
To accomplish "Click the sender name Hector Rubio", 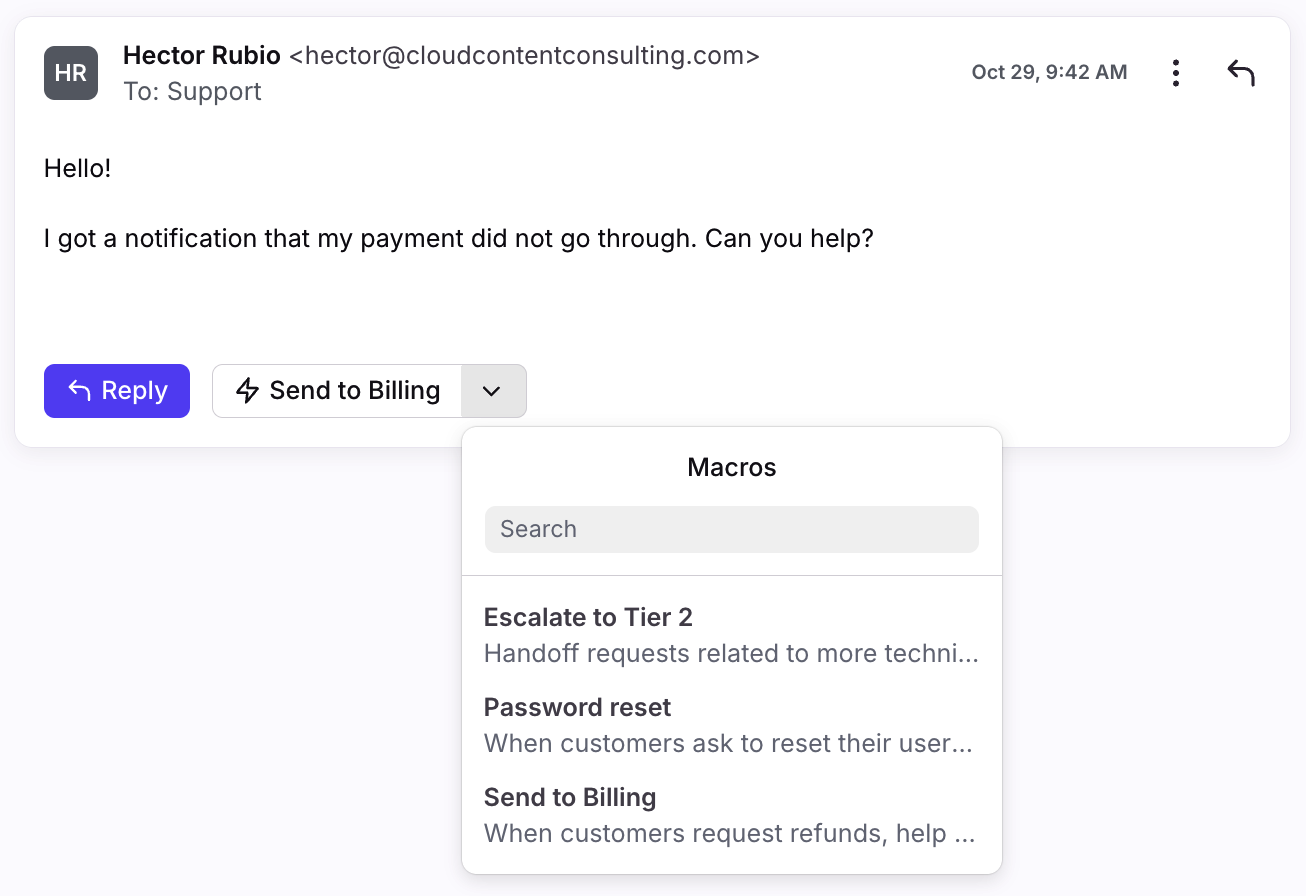I will click(201, 56).
